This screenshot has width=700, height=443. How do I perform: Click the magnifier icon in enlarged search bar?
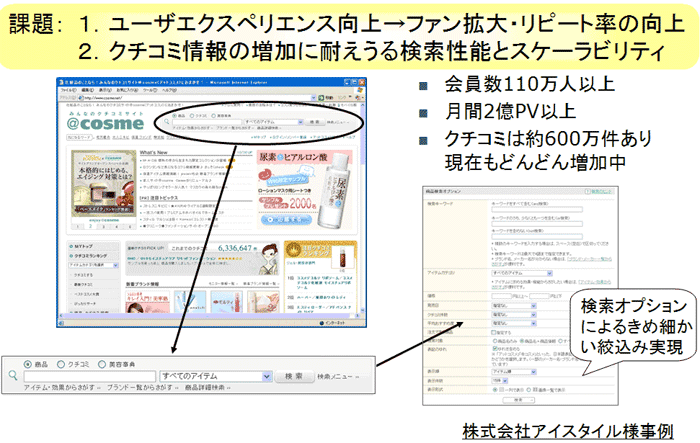point(13,375)
